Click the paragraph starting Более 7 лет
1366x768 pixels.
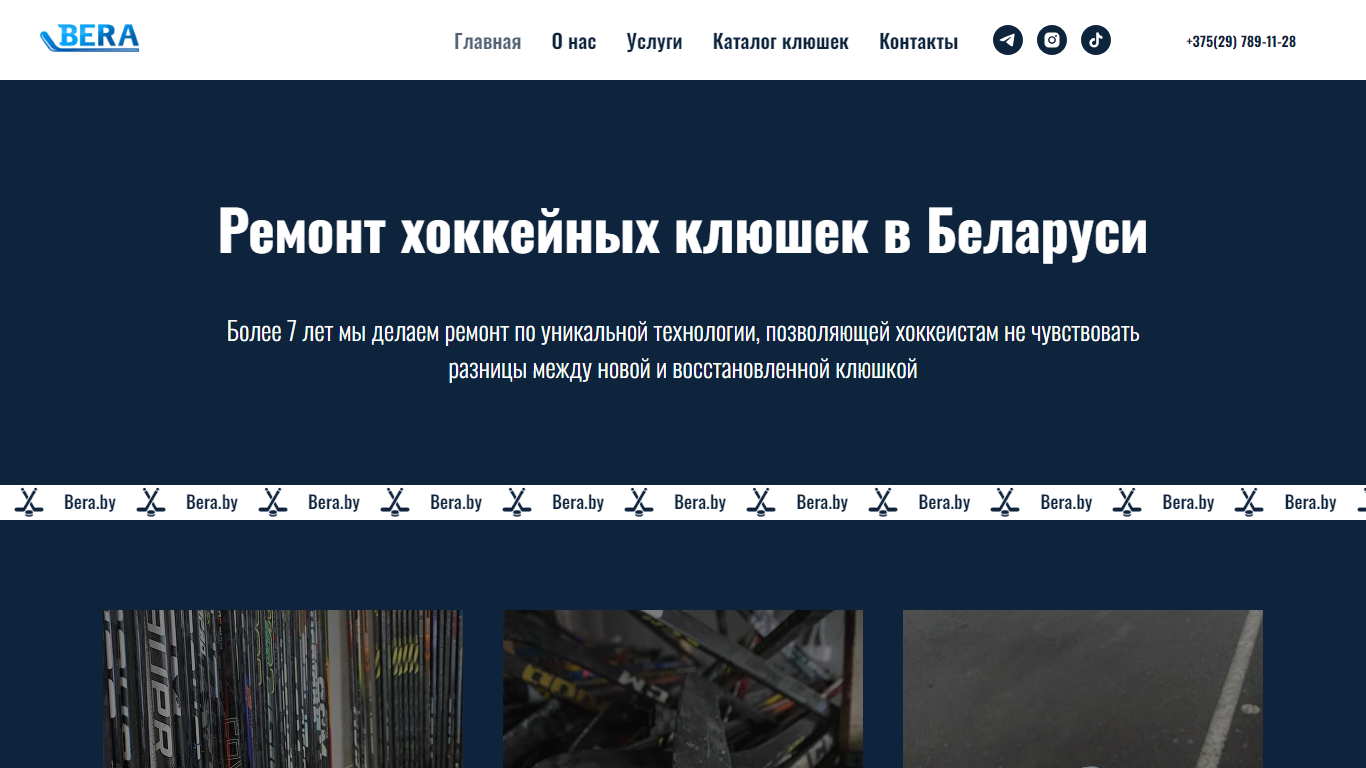click(683, 350)
